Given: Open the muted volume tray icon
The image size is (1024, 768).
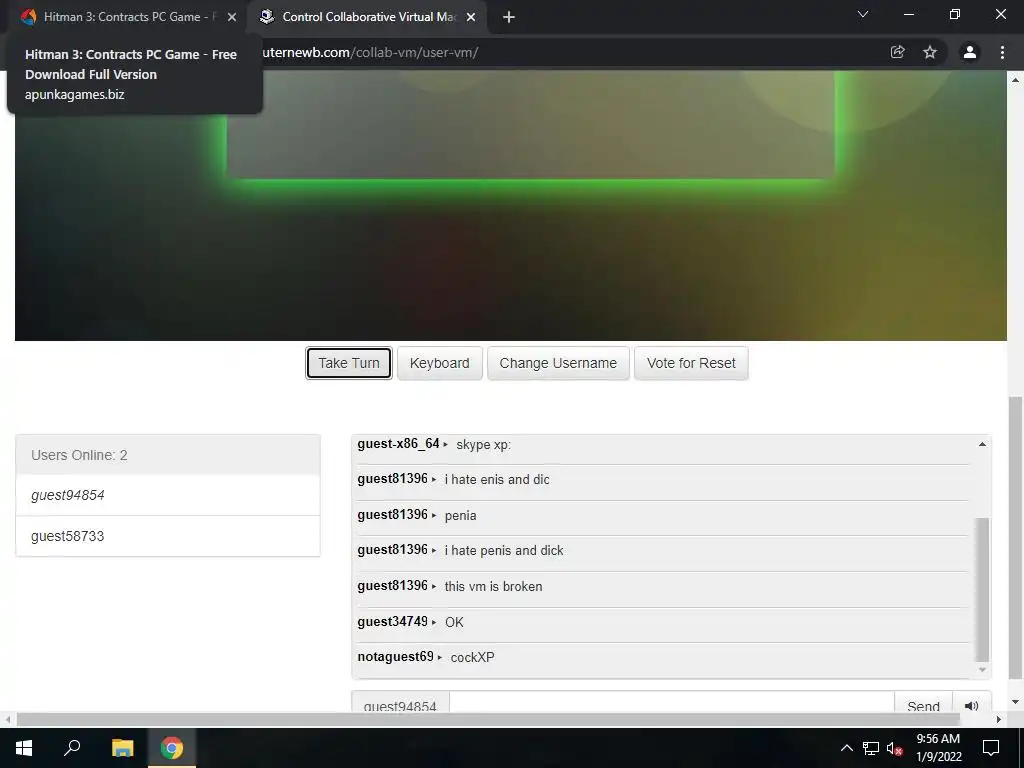Looking at the screenshot, I should 894,748.
